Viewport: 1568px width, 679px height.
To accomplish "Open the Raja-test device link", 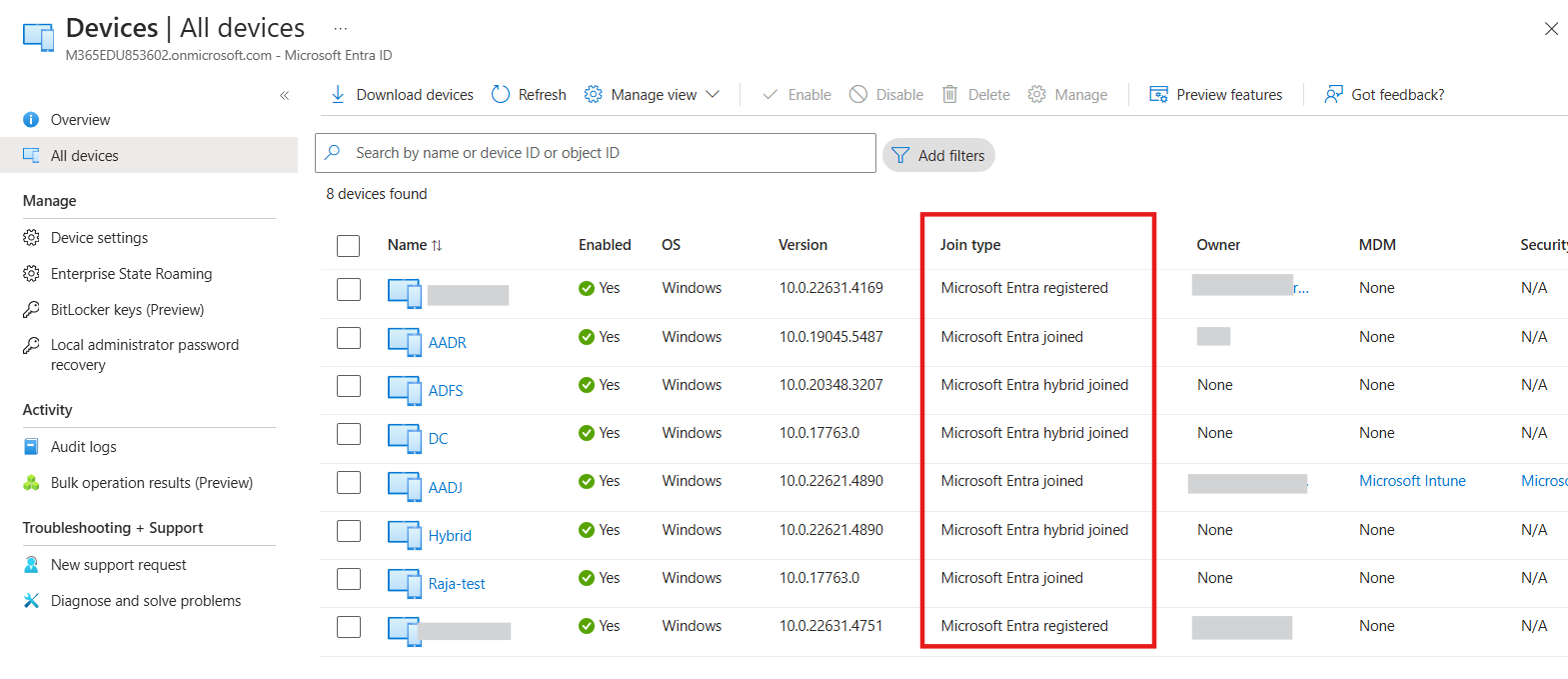I will pyautogui.click(x=457, y=583).
